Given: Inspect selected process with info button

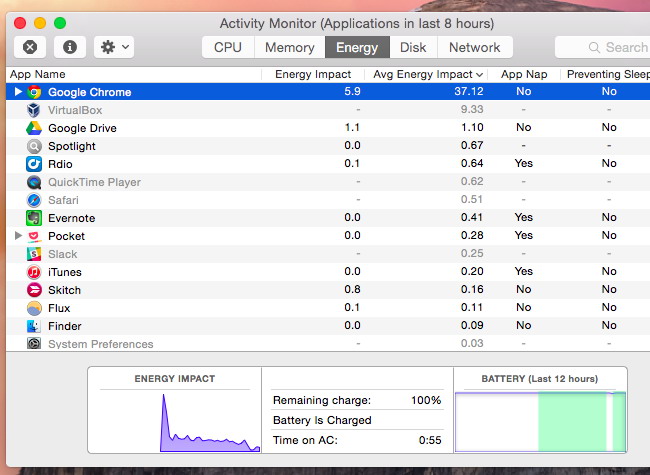Looking at the screenshot, I should point(70,47).
